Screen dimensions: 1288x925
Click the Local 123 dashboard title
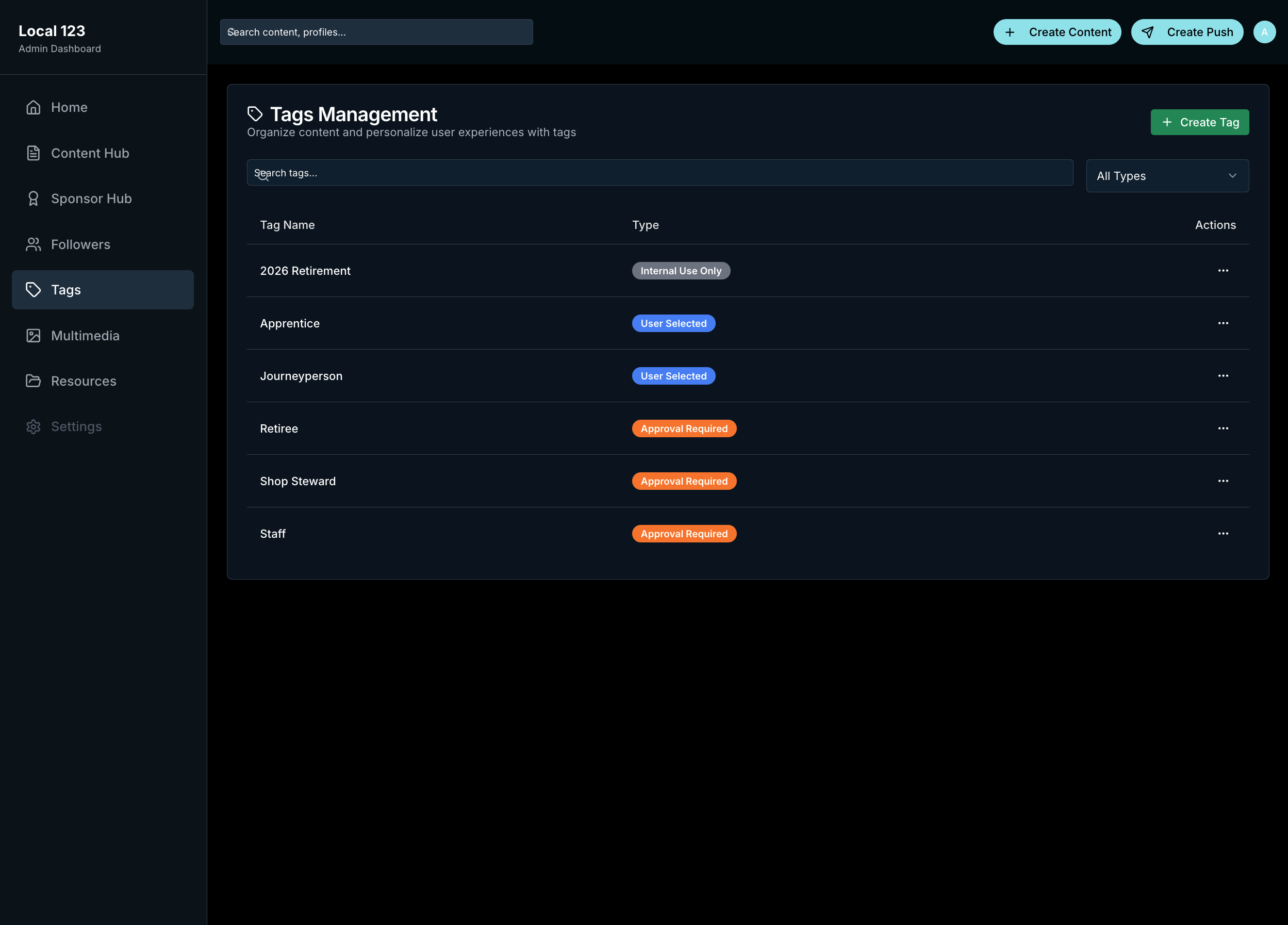[x=52, y=30]
